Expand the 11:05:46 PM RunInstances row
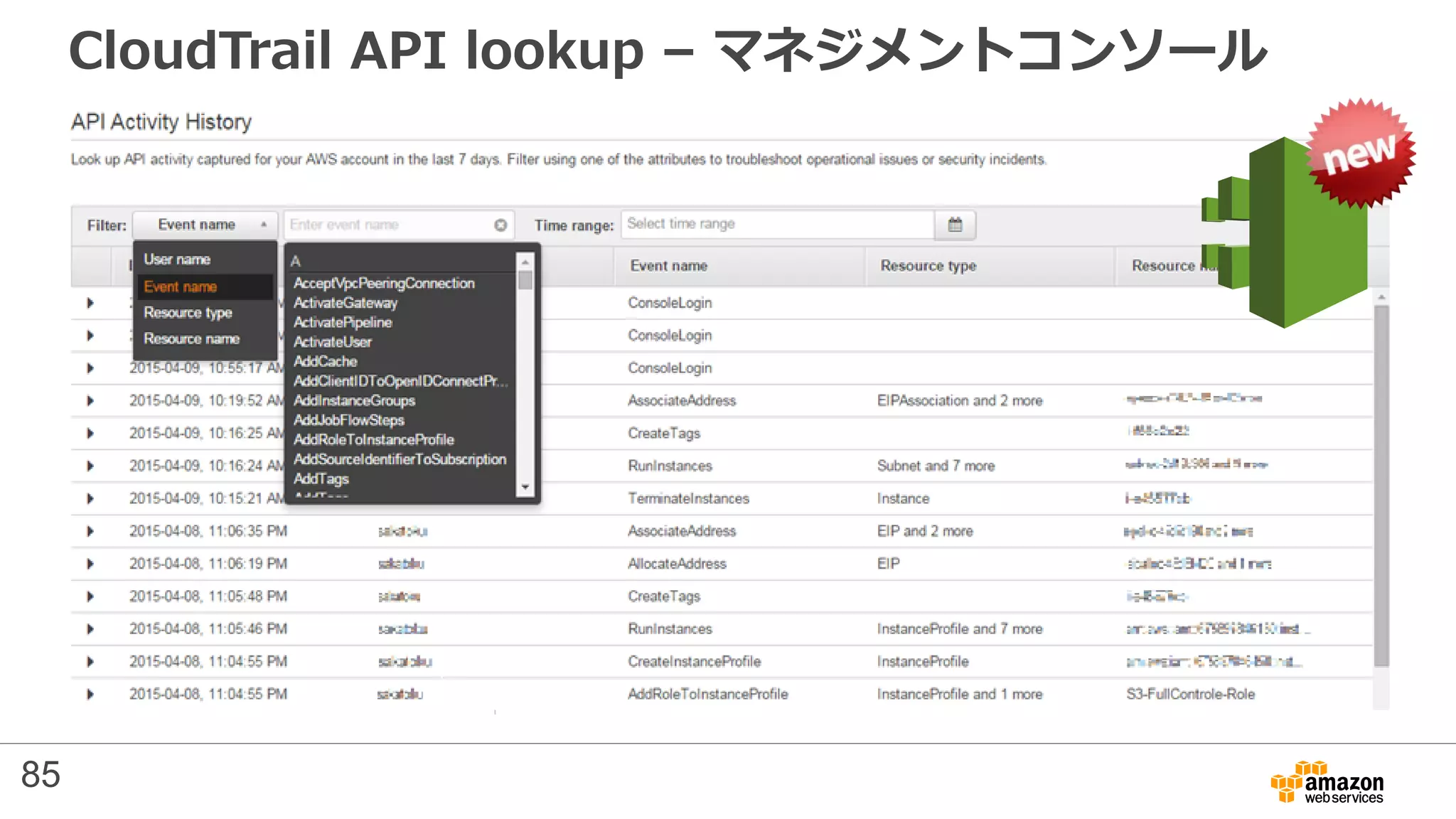 coord(90,629)
